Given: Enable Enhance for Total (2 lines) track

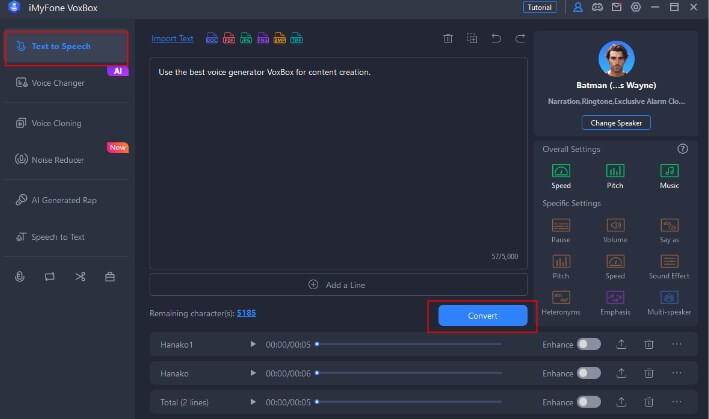Looking at the screenshot, I should click(x=589, y=402).
